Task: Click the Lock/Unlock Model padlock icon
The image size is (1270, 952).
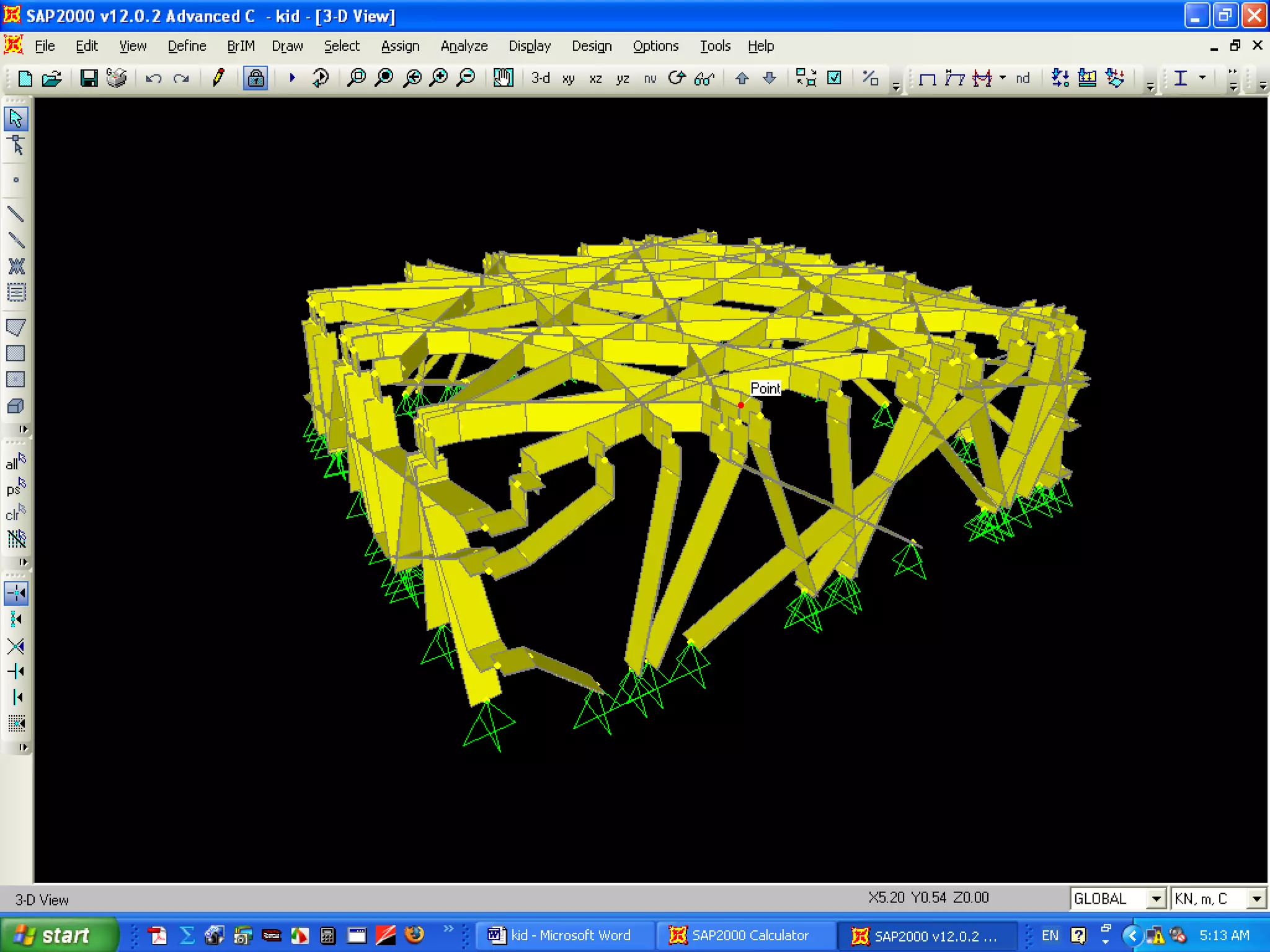Action: point(255,78)
